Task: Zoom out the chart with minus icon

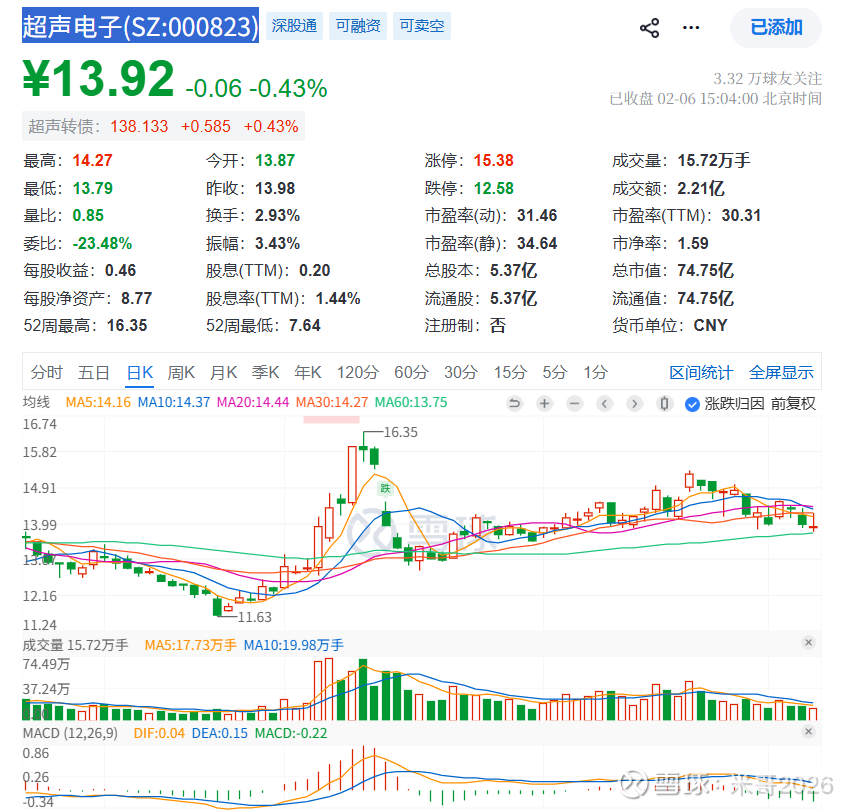Action: click(575, 404)
